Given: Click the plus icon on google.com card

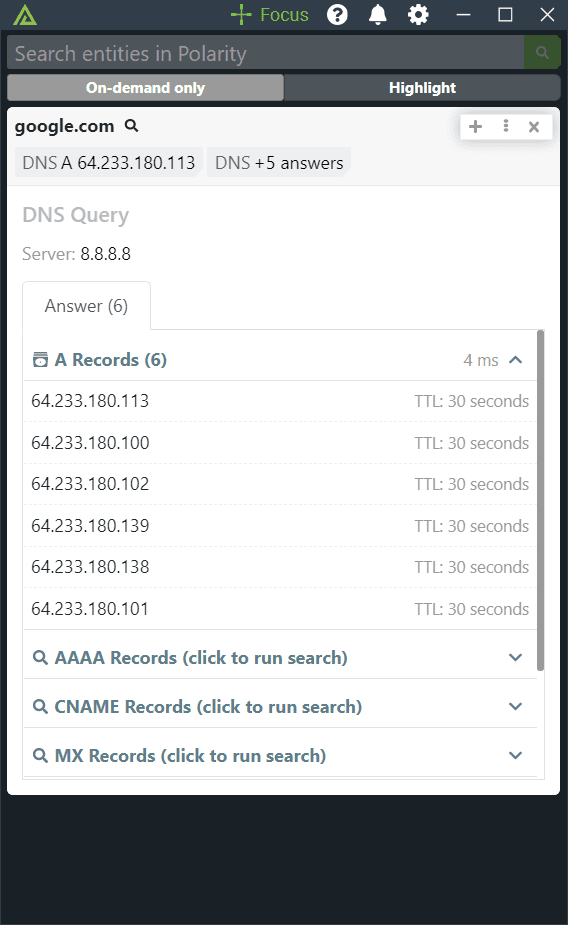Looking at the screenshot, I should pos(475,126).
